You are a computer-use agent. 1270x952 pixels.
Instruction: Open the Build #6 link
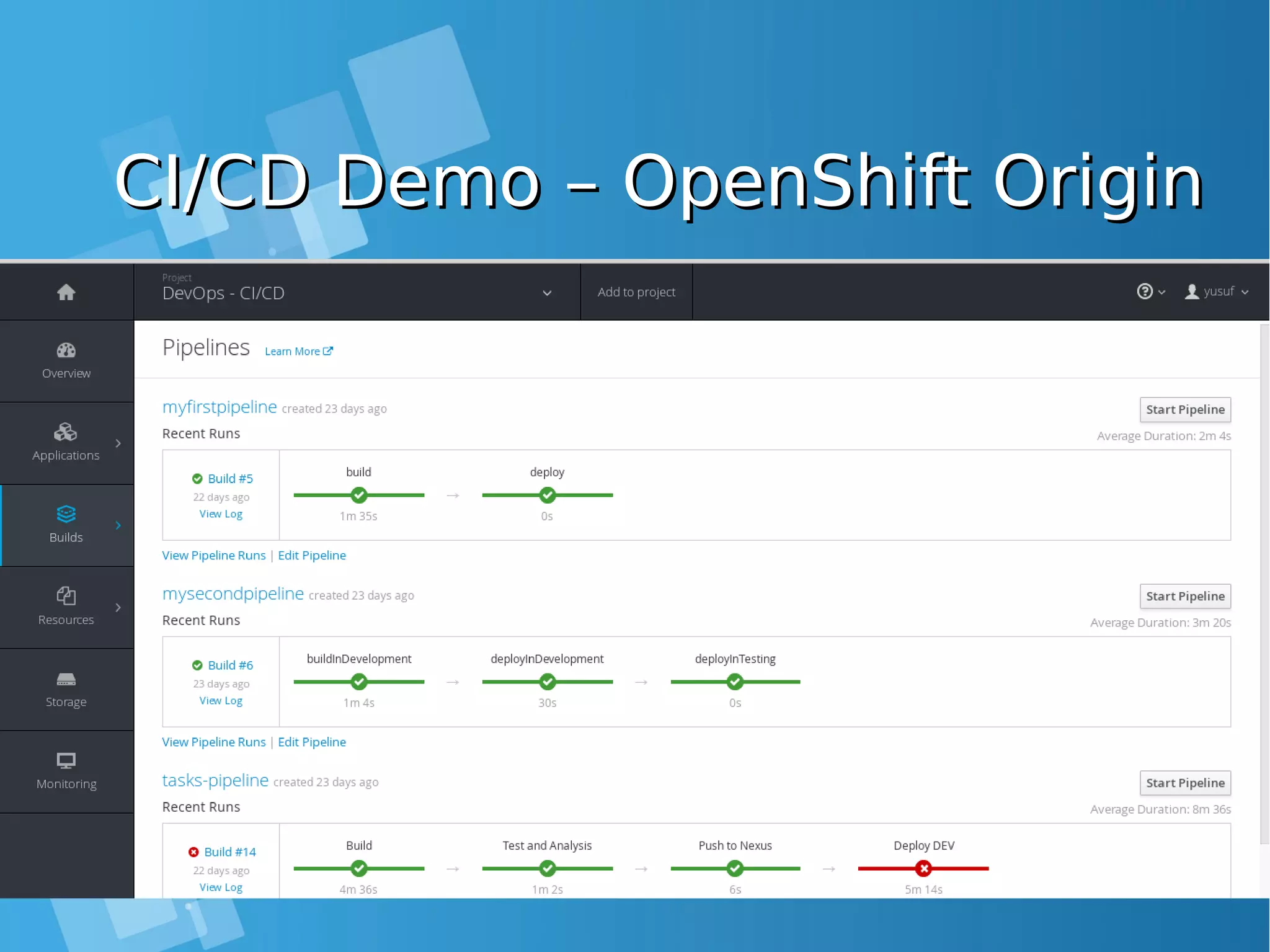(231, 665)
